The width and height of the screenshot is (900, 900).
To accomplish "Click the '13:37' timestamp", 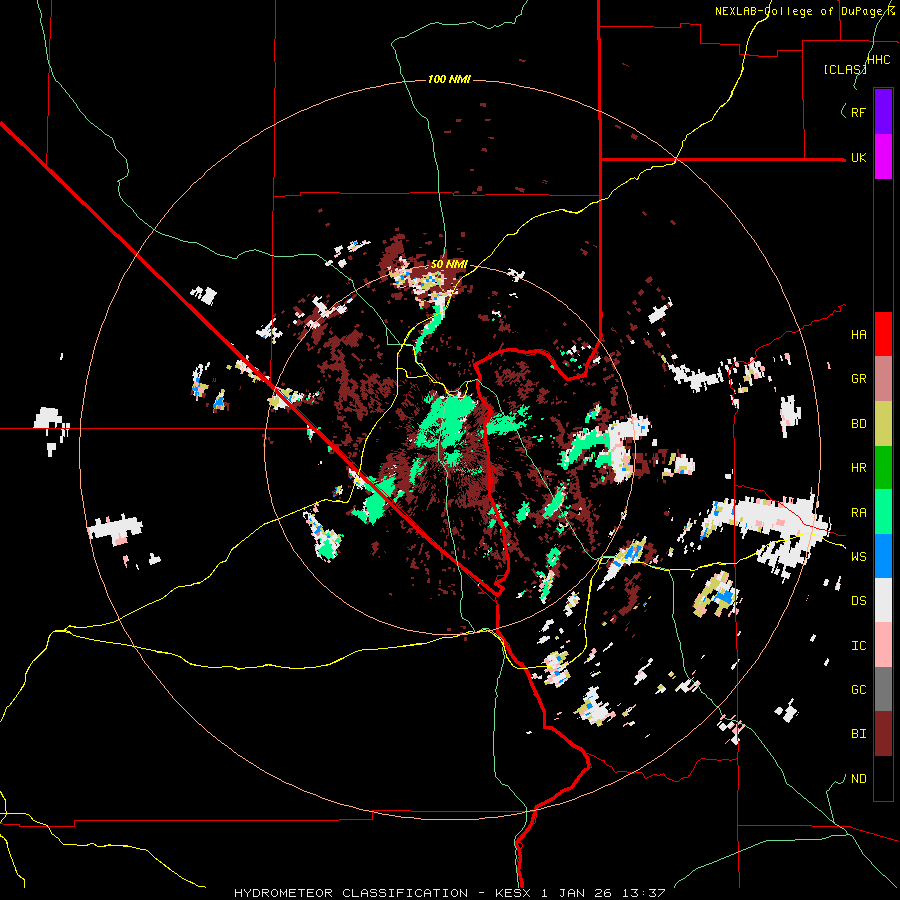I will coord(644,893).
